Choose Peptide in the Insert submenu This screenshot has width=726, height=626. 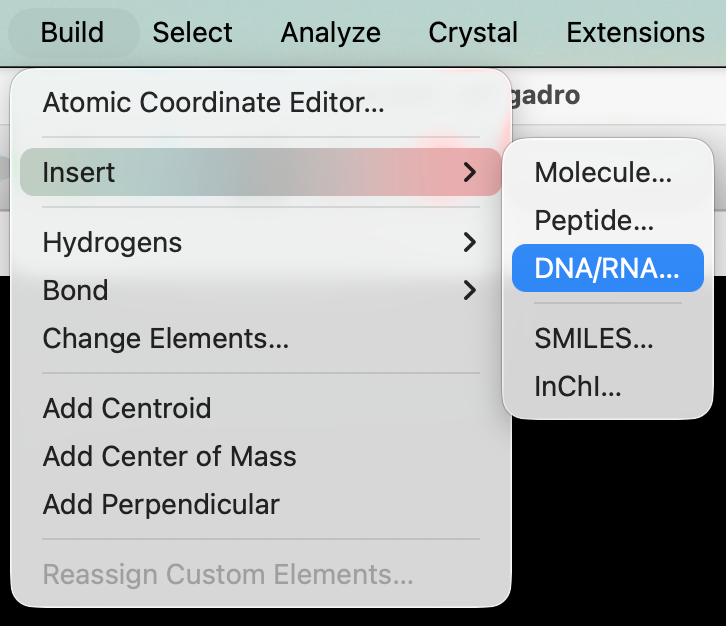point(594,220)
